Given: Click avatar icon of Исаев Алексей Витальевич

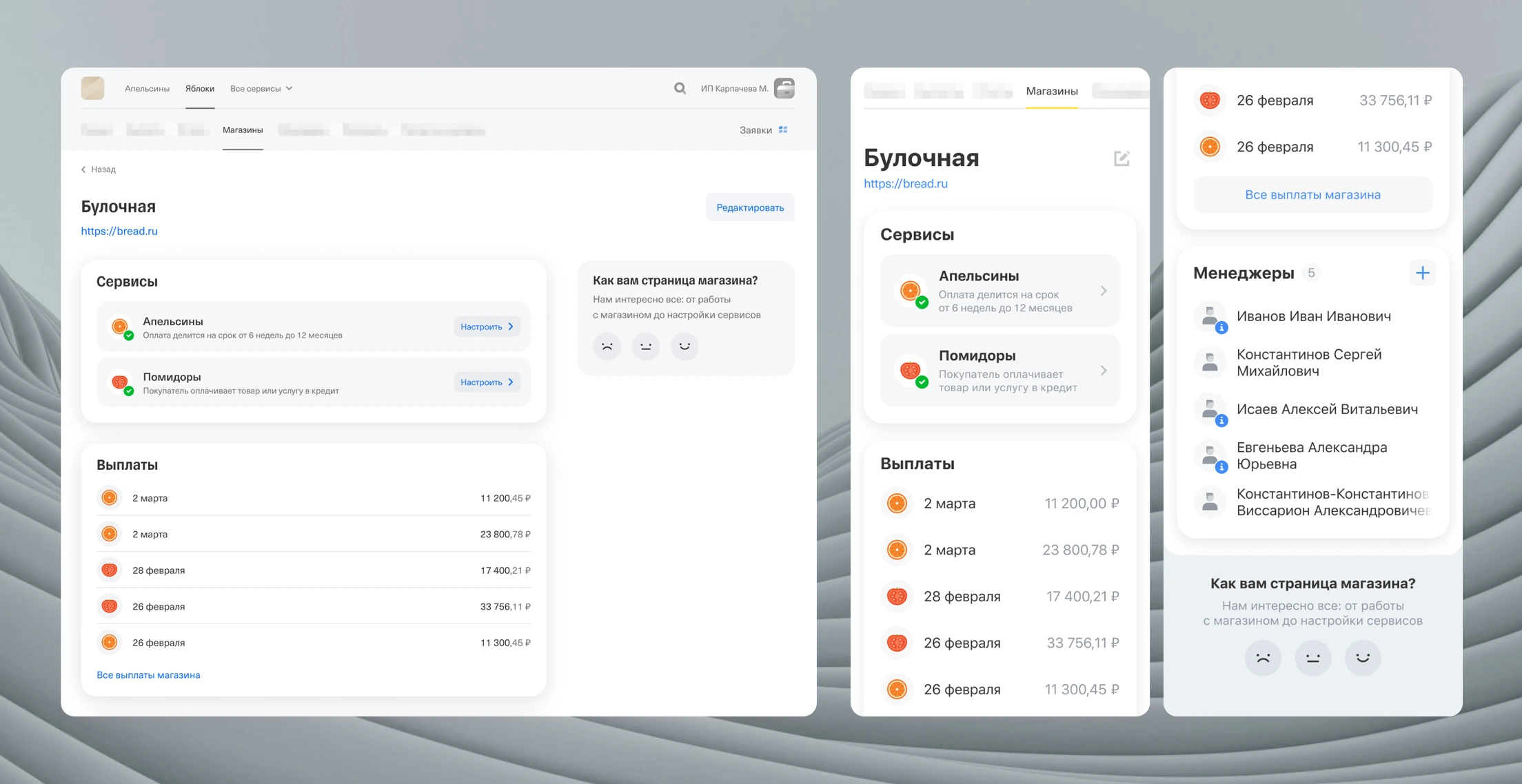Looking at the screenshot, I should [1210, 410].
